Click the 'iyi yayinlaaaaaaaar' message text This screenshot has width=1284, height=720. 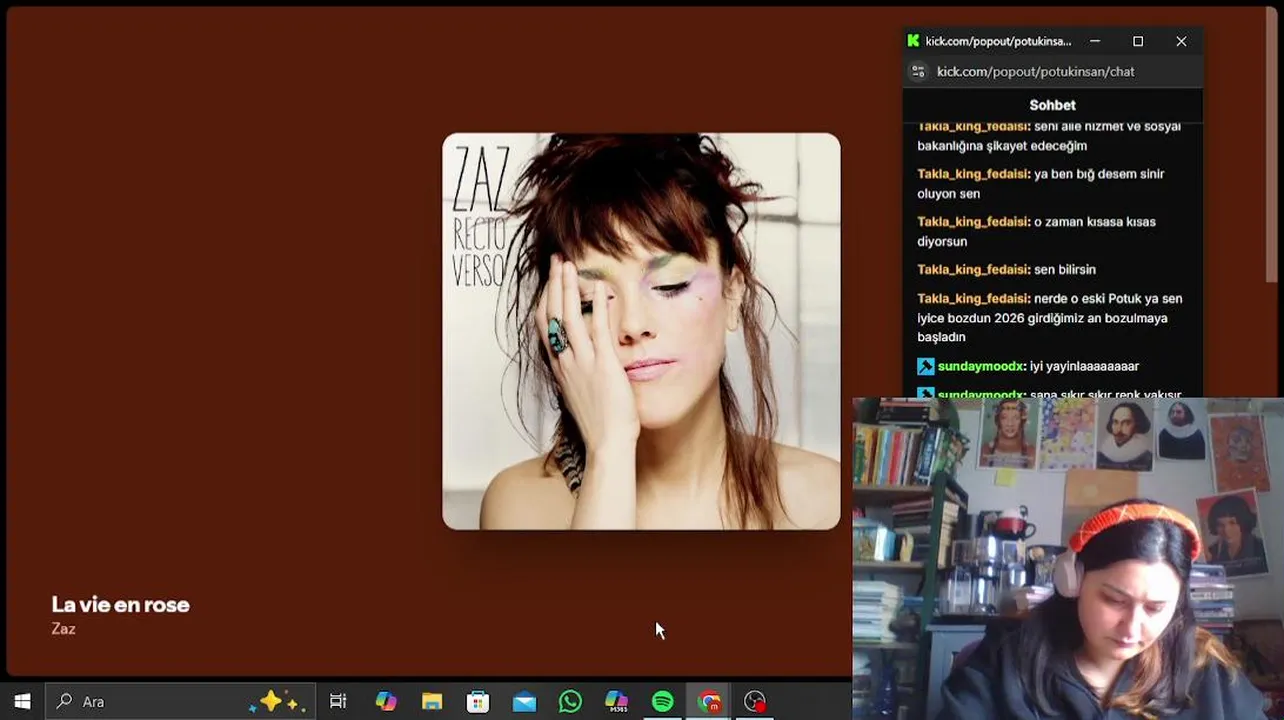[x=1084, y=366]
